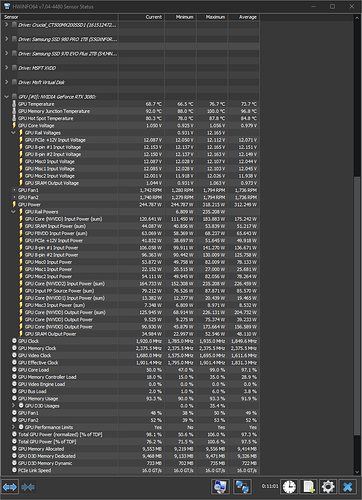Viewport: 362px width, 500px height.
Task: Expand GPU Performance Limits entry
Action: 13,427
